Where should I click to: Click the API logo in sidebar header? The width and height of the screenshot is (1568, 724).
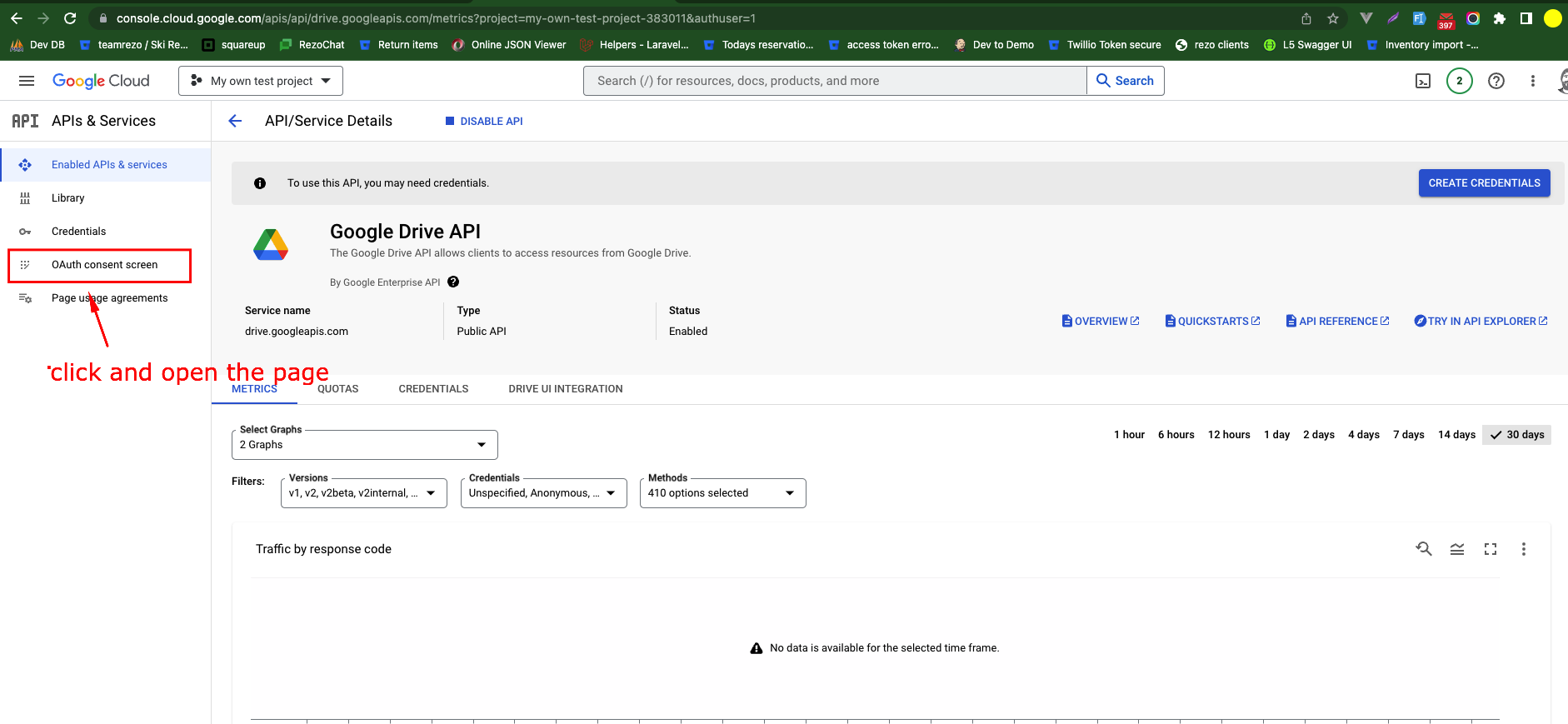tap(25, 121)
